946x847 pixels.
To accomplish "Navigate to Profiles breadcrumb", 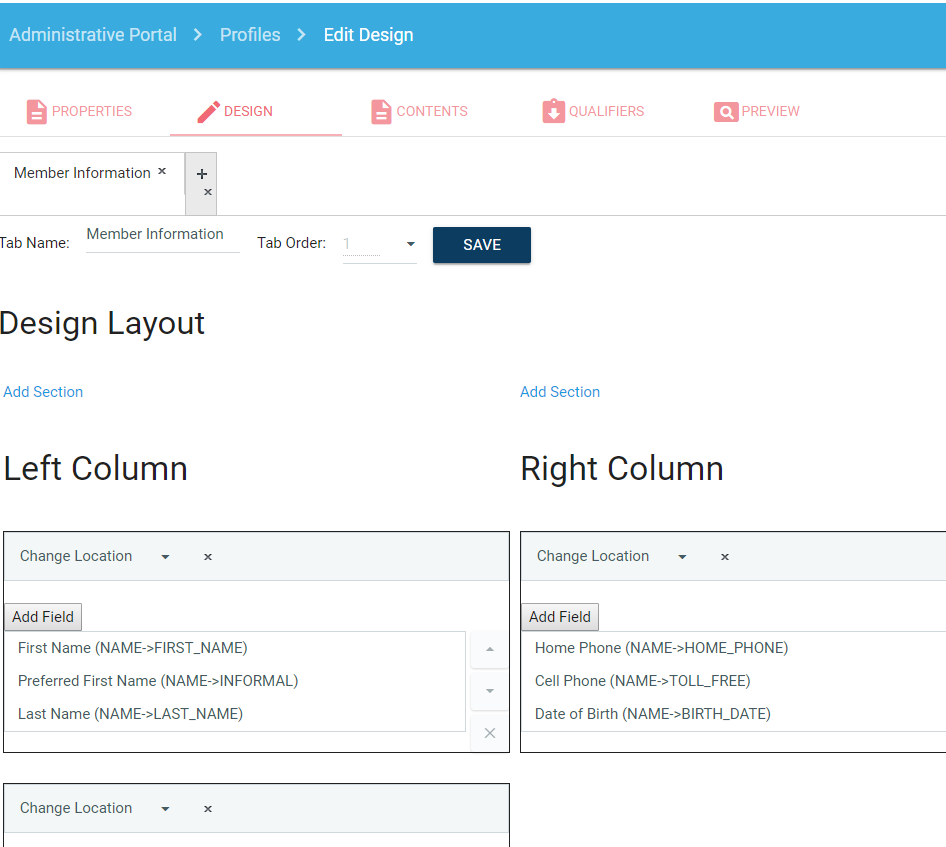I will 250,35.
